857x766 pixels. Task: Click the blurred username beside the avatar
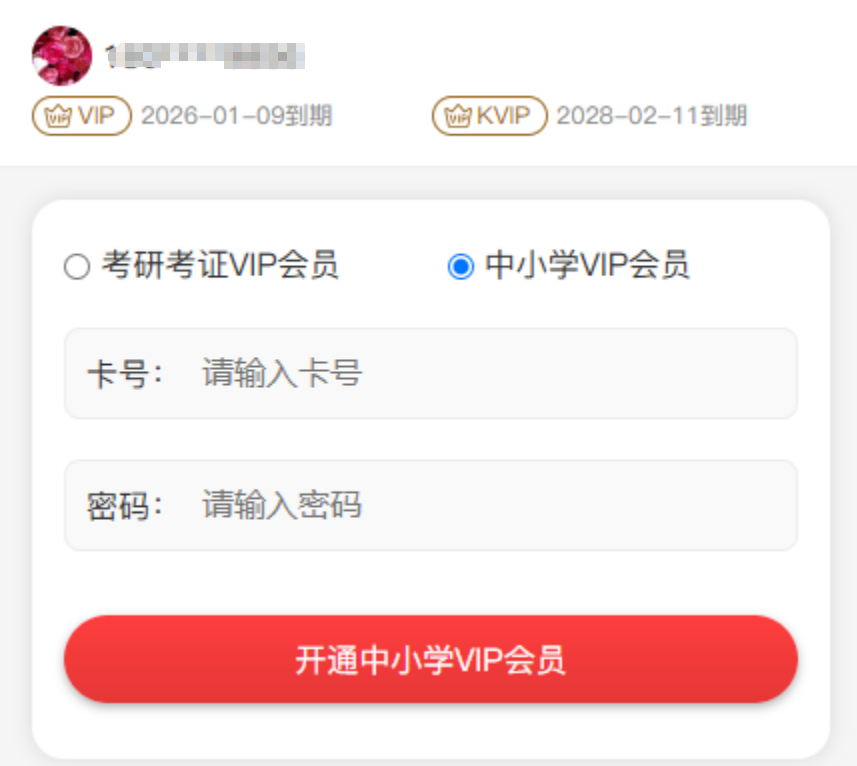[205, 56]
